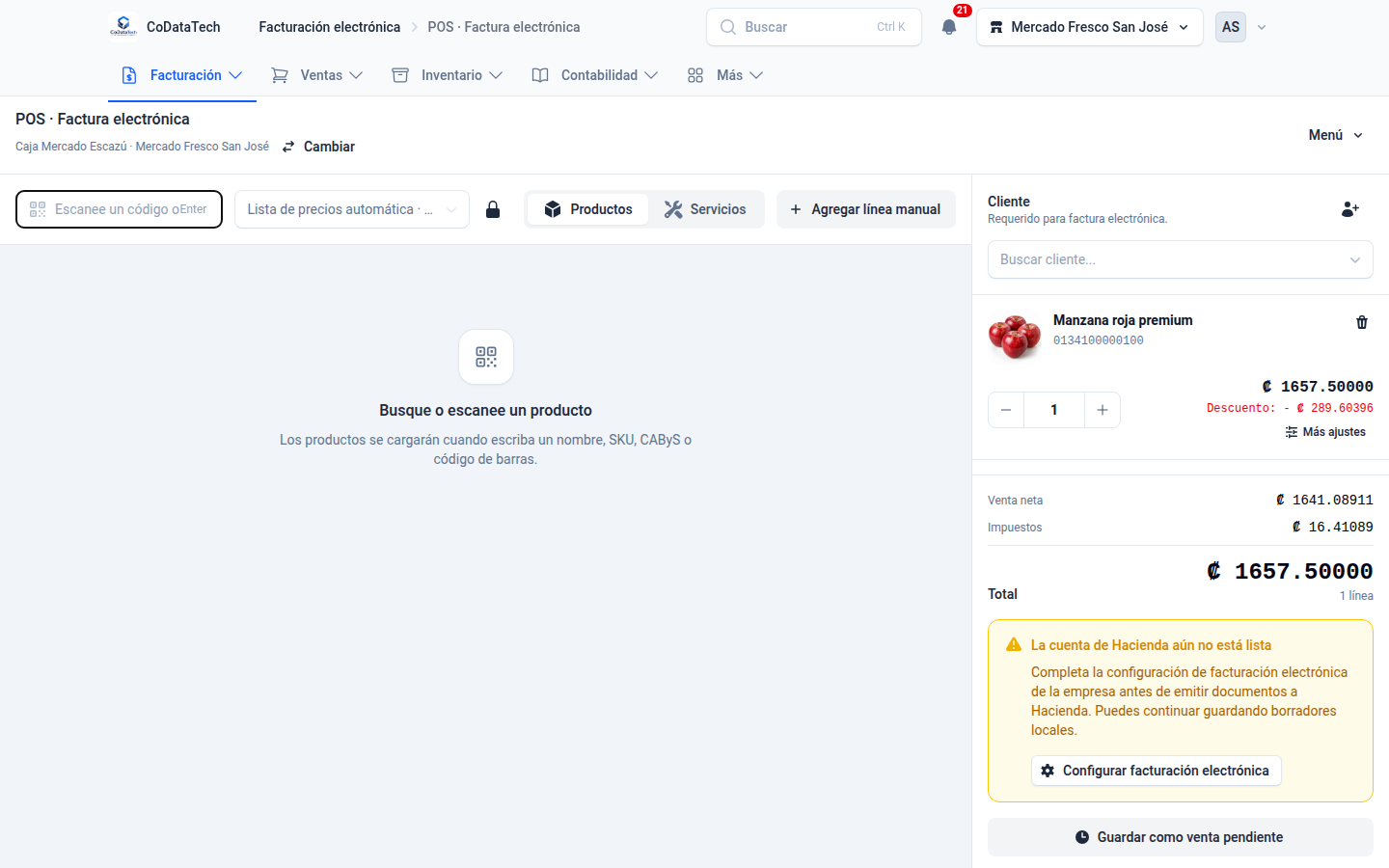The width and height of the screenshot is (1389, 868).
Task: Open the Facturación menu
Action: 182,75
